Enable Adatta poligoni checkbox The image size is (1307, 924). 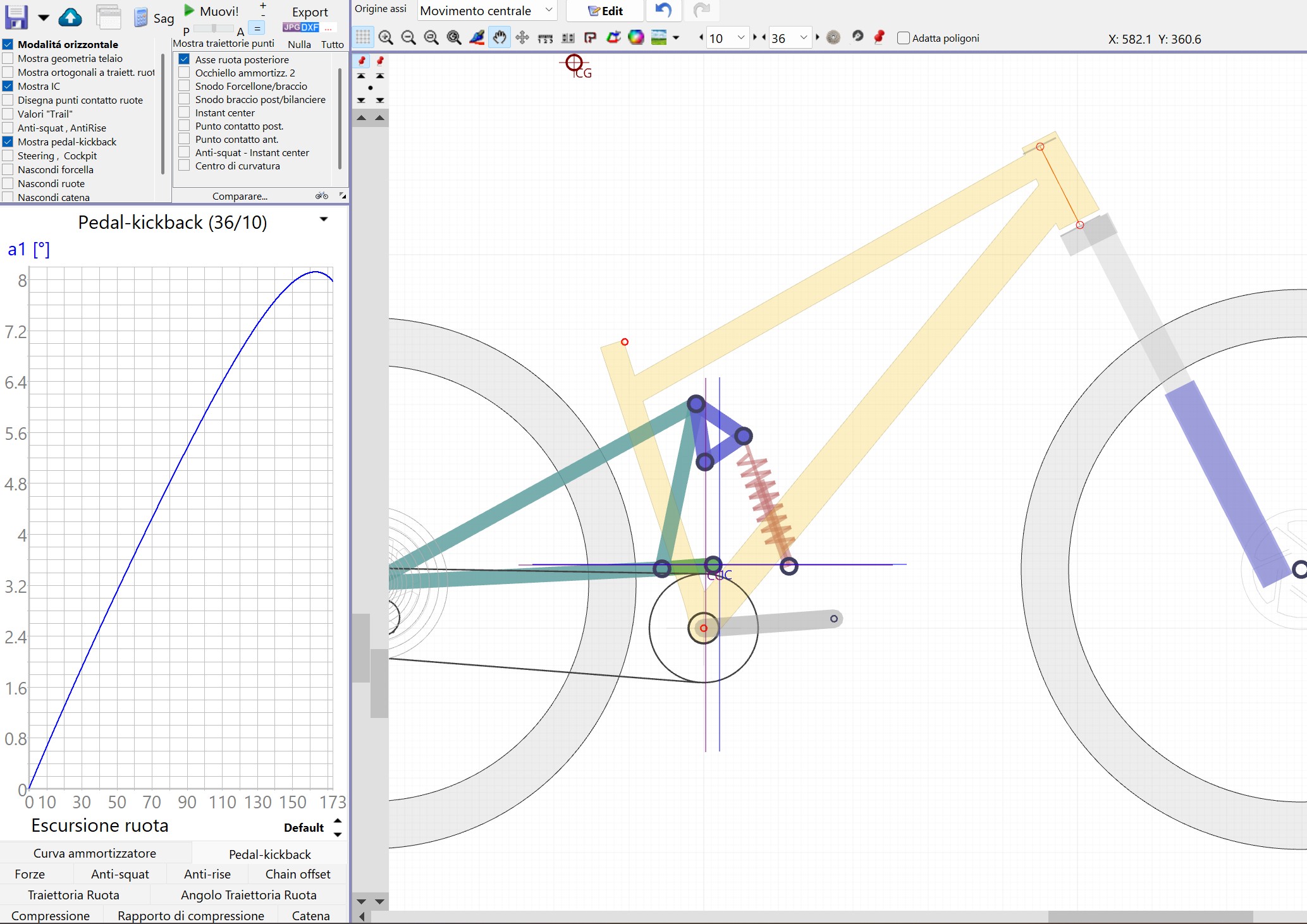904,38
